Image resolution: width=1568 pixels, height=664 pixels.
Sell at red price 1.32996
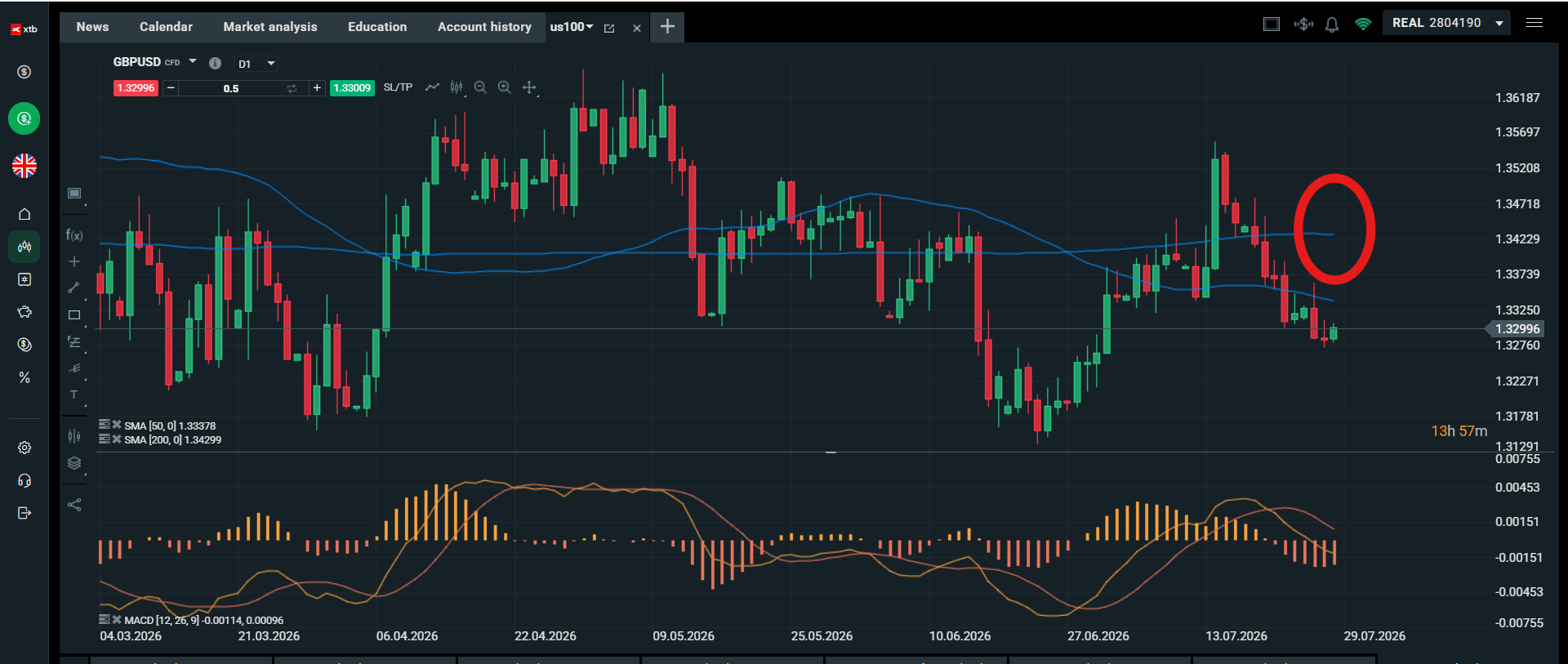point(136,88)
